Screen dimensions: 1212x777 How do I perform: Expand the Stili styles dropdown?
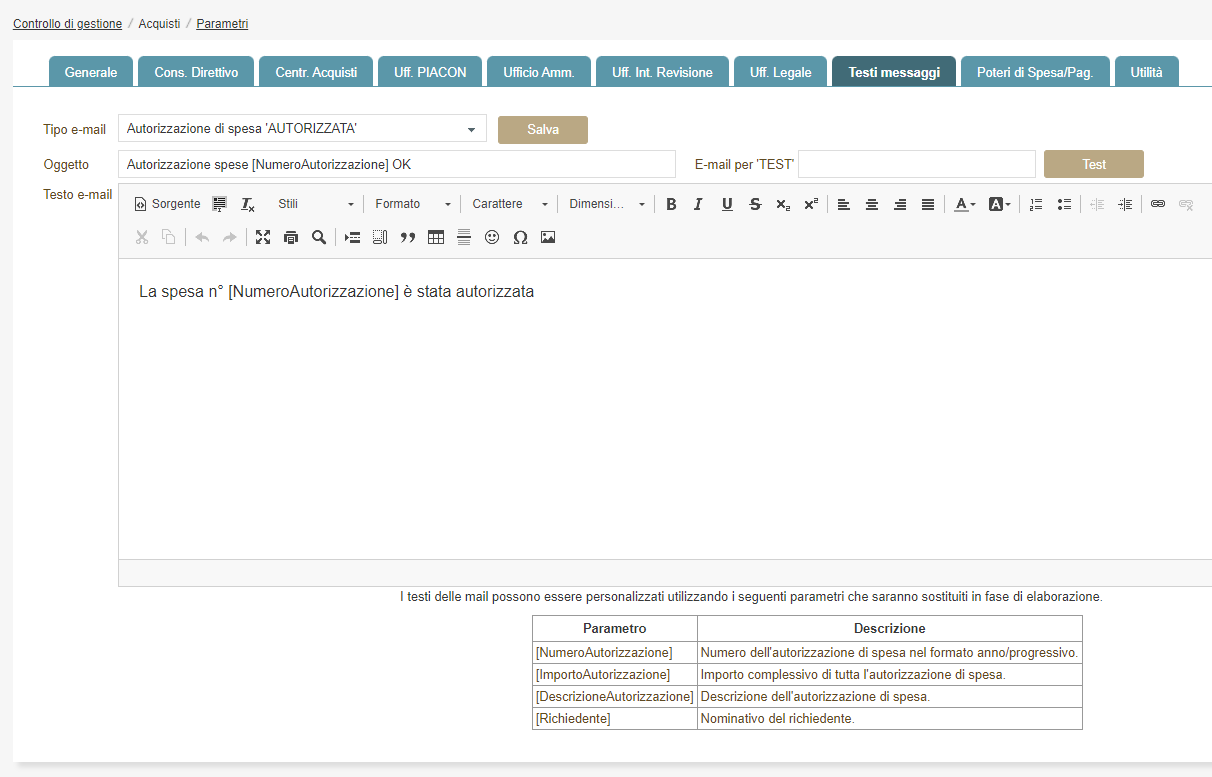pyautogui.click(x=315, y=204)
